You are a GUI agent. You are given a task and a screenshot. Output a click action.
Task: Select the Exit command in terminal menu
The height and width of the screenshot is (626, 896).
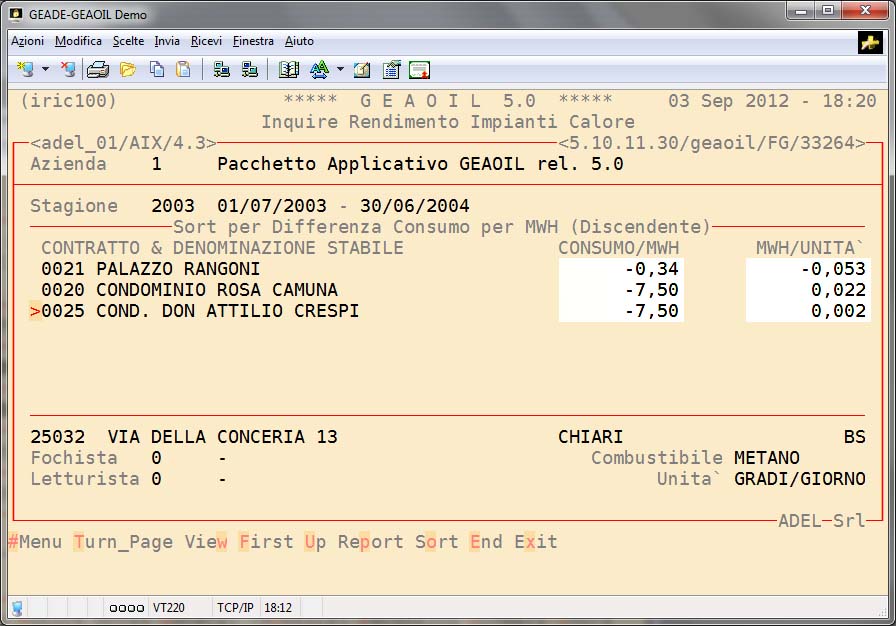tap(536, 542)
